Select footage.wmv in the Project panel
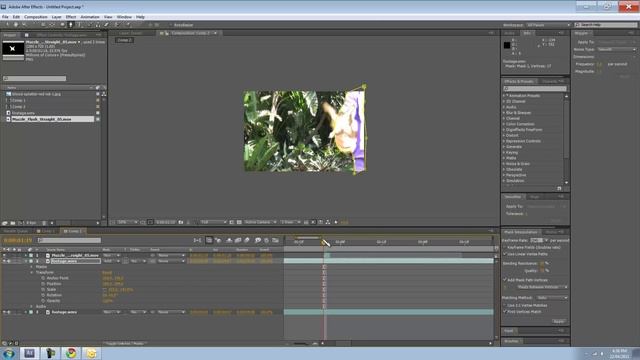Screen dimensions: 640x360 pyautogui.click(x=23, y=113)
